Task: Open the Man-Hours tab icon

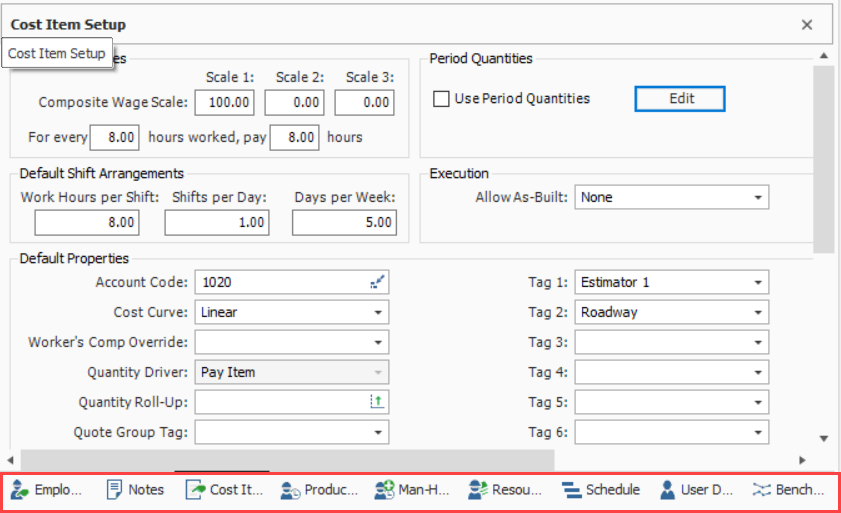Action: pyautogui.click(x=384, y=490)
